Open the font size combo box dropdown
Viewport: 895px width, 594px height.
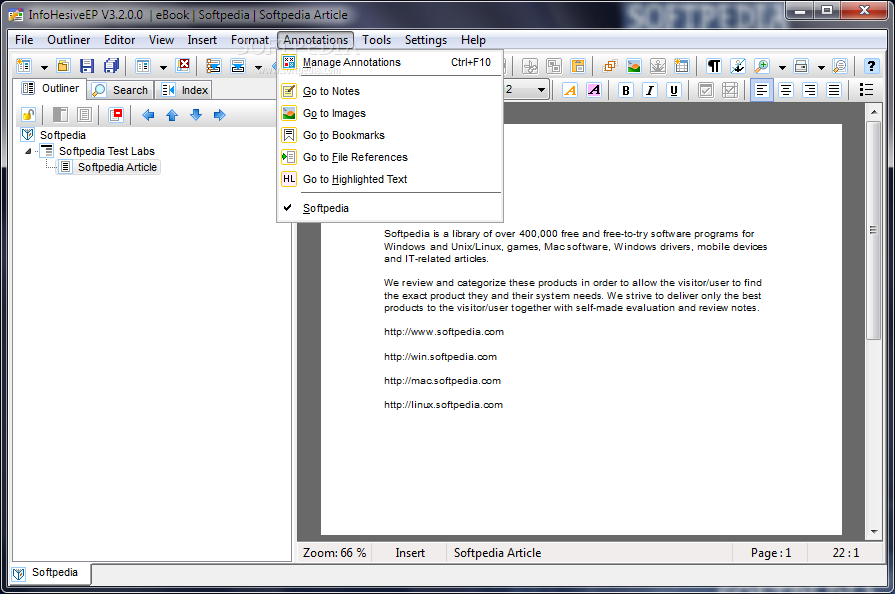pyautogui.click(x=541, y=90)
